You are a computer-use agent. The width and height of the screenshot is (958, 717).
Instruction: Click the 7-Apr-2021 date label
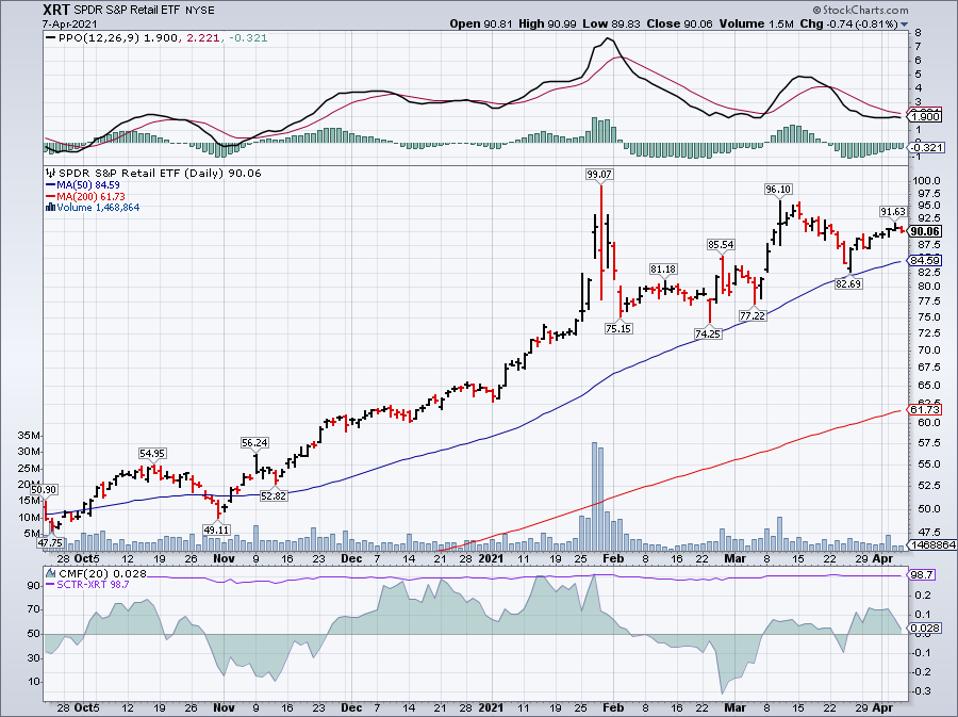click(x=69, y=24)
